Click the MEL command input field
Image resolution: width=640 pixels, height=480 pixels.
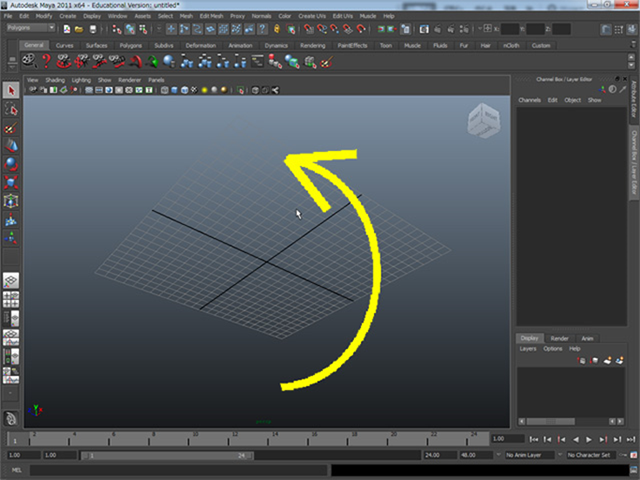pyautogui.click(x=179, y=470)
